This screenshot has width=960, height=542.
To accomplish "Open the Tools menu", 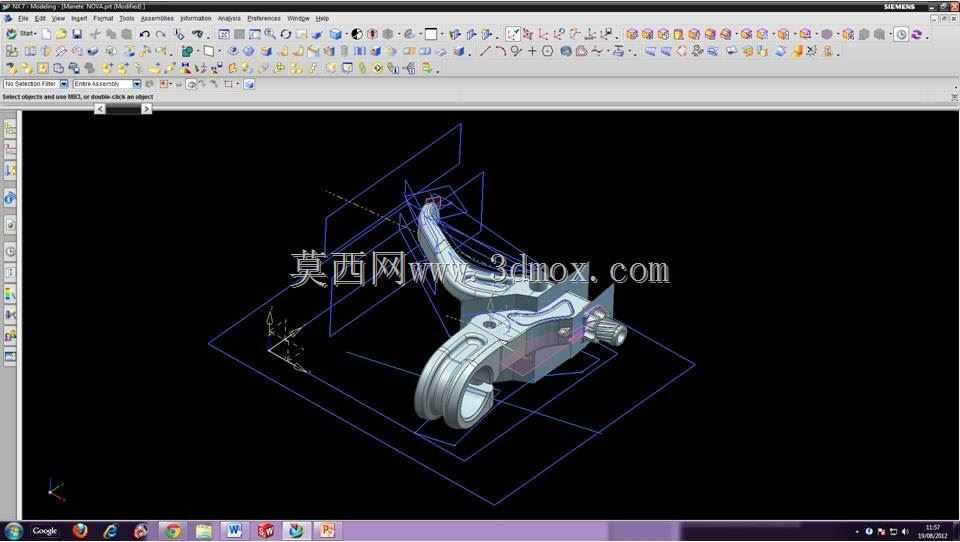I will (127, 18).
